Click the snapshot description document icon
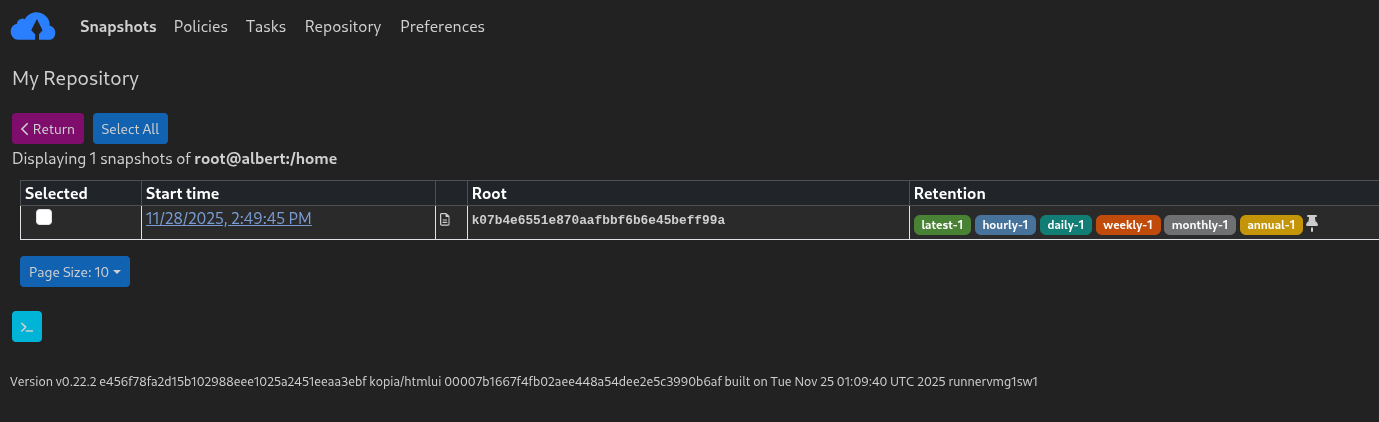This screenshot has width=1379, height=422. [x=445, y=219]
